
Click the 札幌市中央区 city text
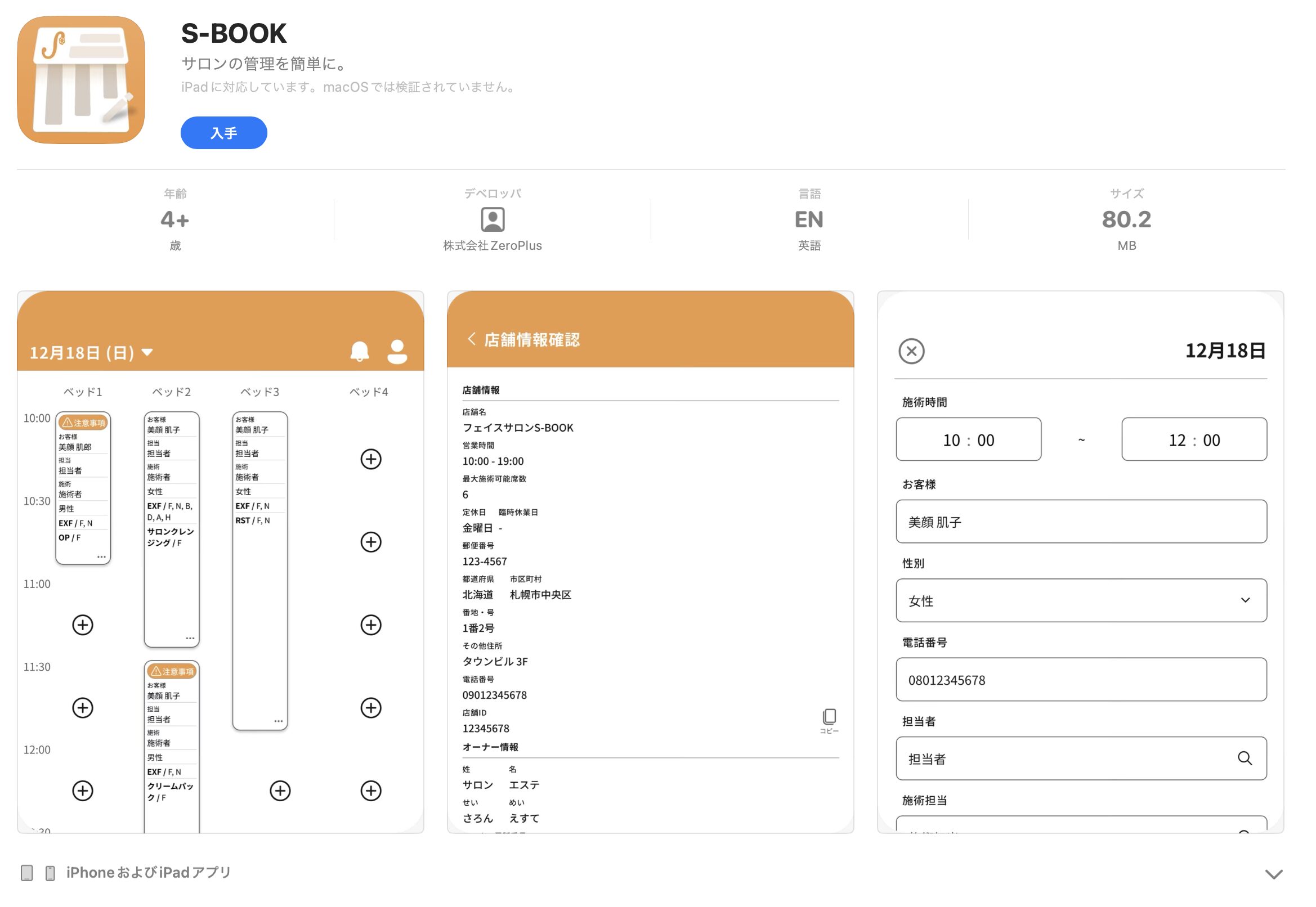point(540,595)
